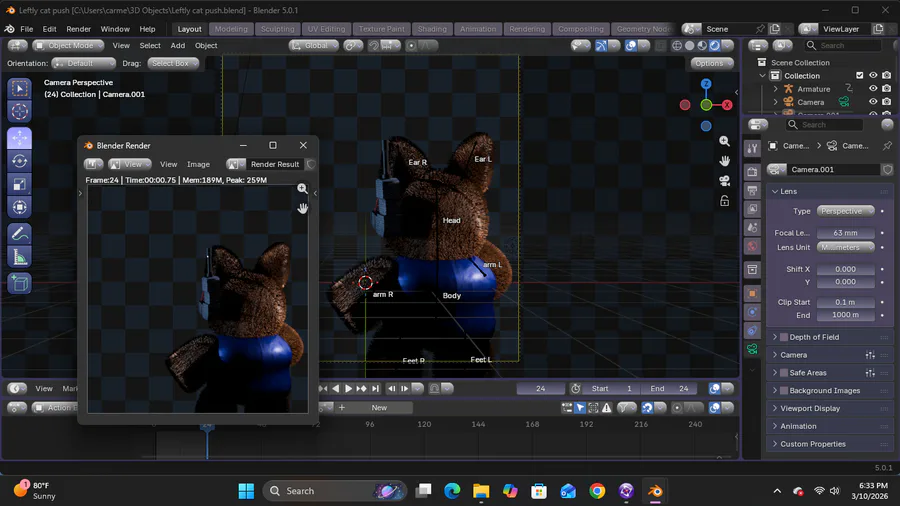Click the viewport zoom magnifier icon

pyautogui.click(x=724, y=141)
